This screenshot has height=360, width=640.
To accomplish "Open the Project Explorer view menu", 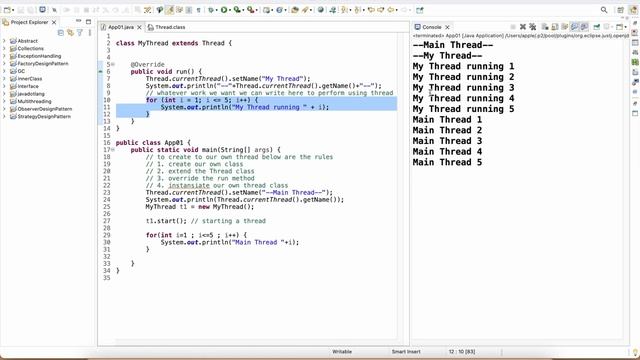I will click(x=89, y=33).
